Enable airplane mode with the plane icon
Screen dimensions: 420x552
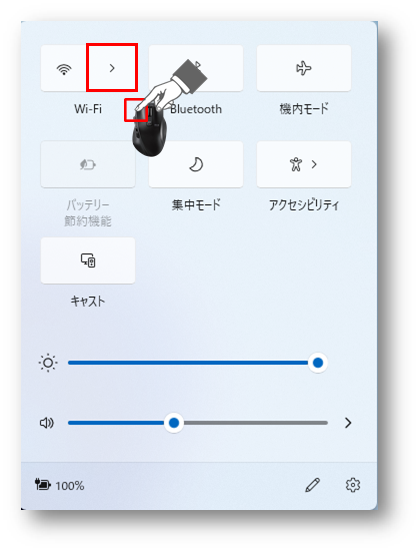click(x=304, y=68)
